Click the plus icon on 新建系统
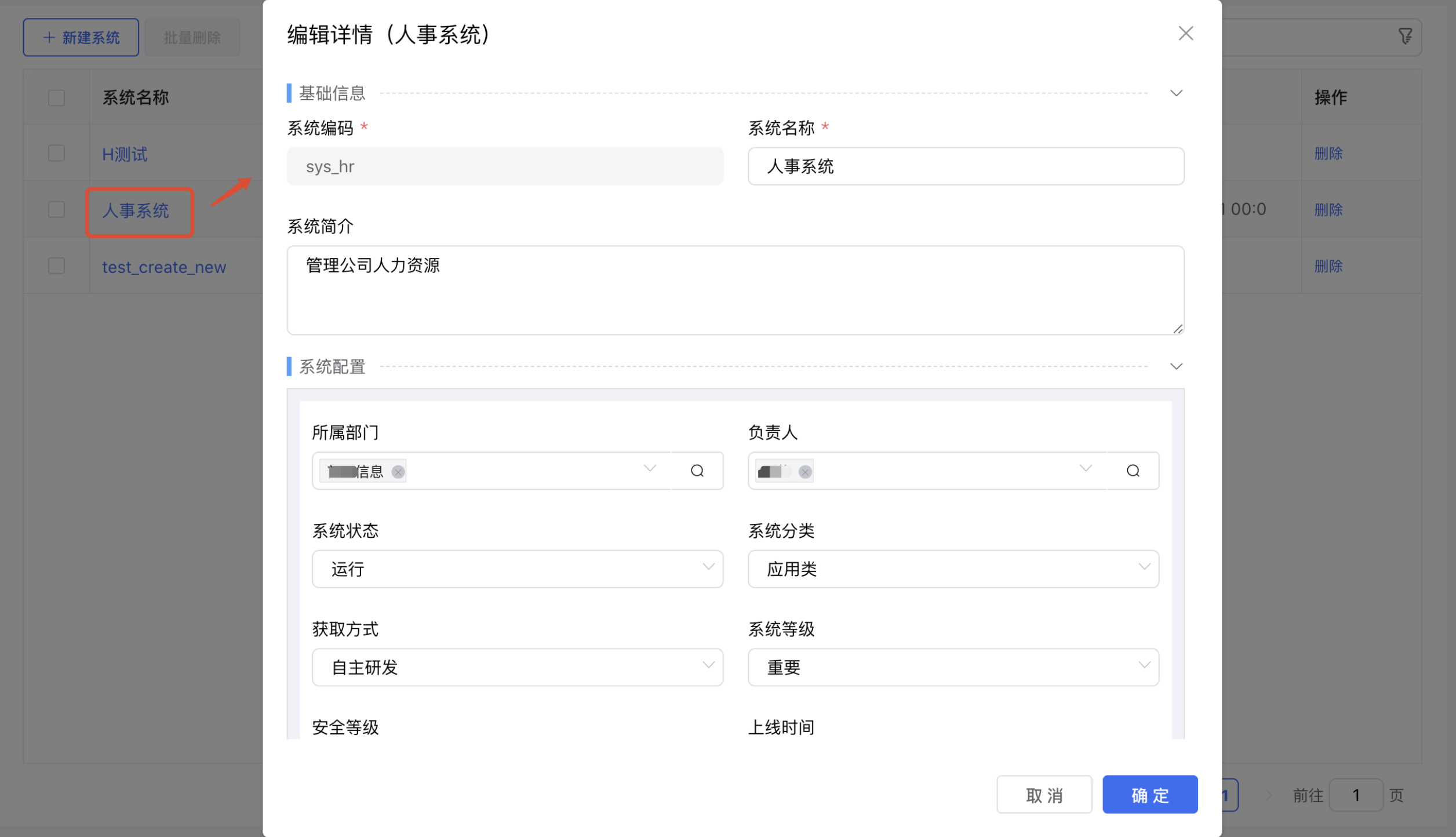 tap(48, 37)
